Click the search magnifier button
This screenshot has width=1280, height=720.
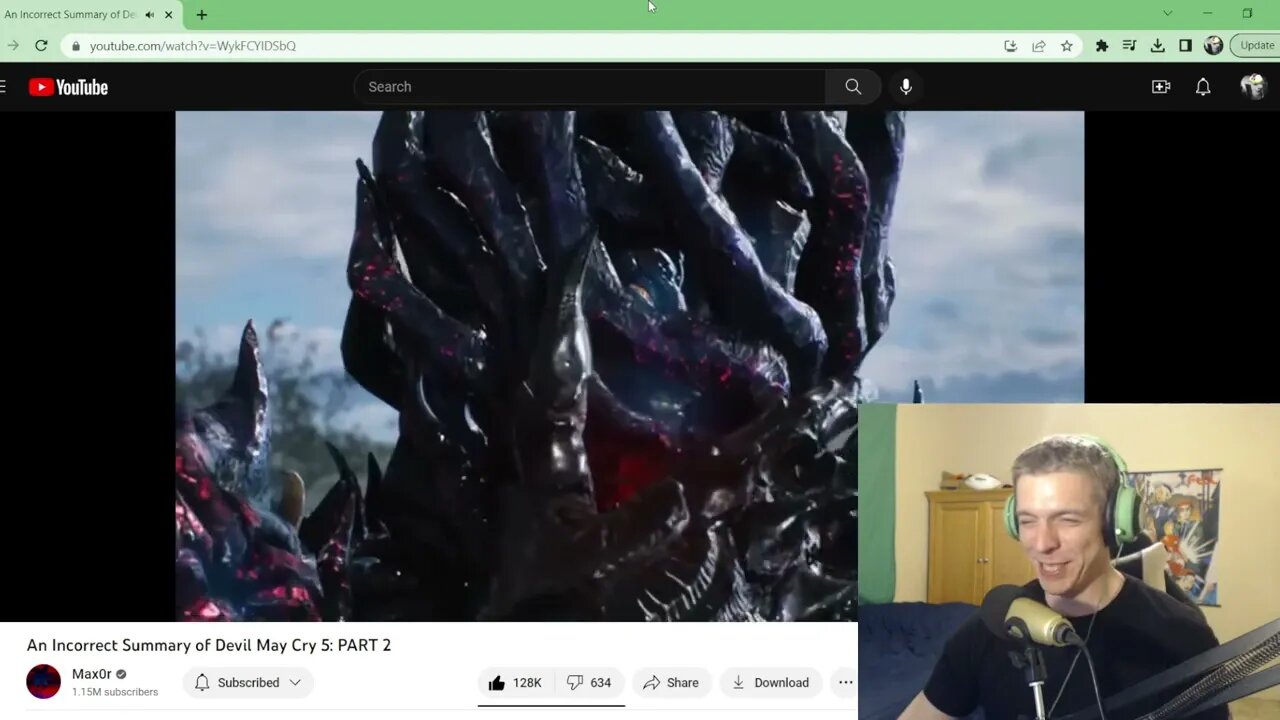coord(853,87)
